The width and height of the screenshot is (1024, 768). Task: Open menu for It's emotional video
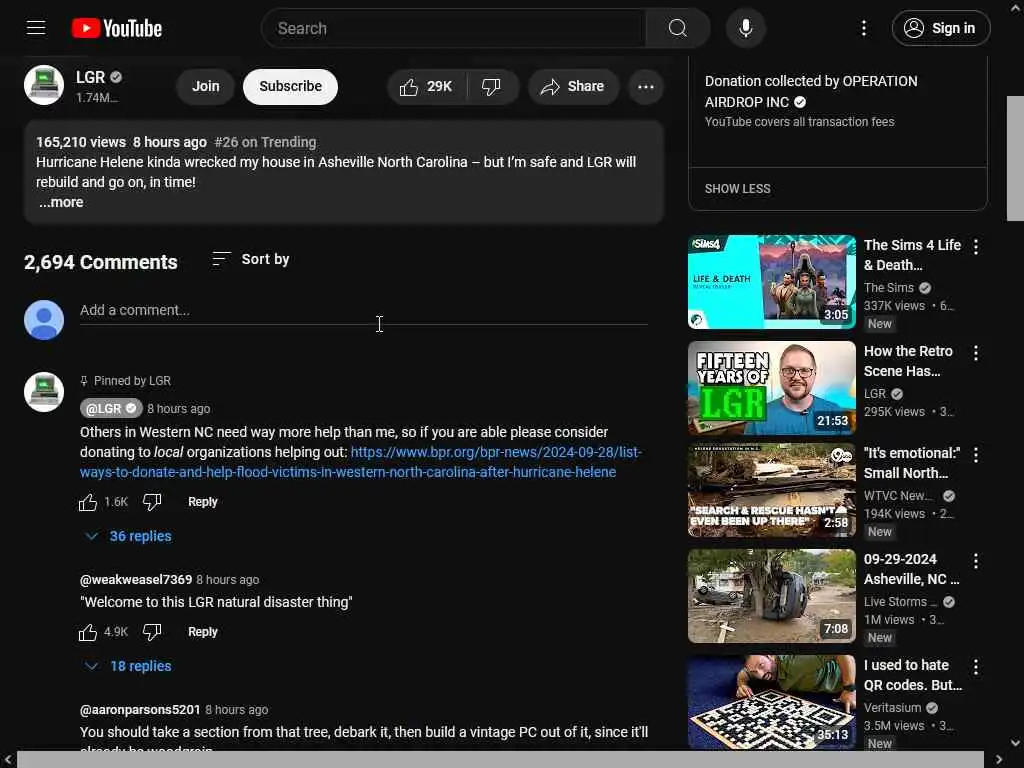pos(976,455)
